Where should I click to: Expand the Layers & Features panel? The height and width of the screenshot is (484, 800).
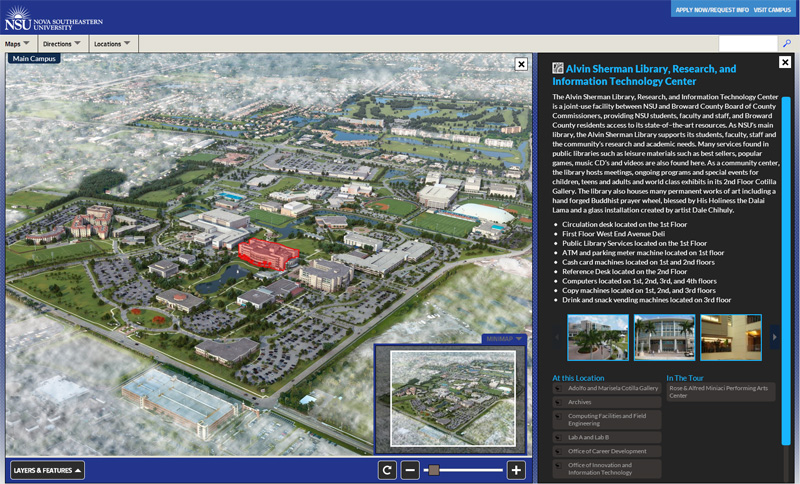pyautogui.click(x=47, y=470)
